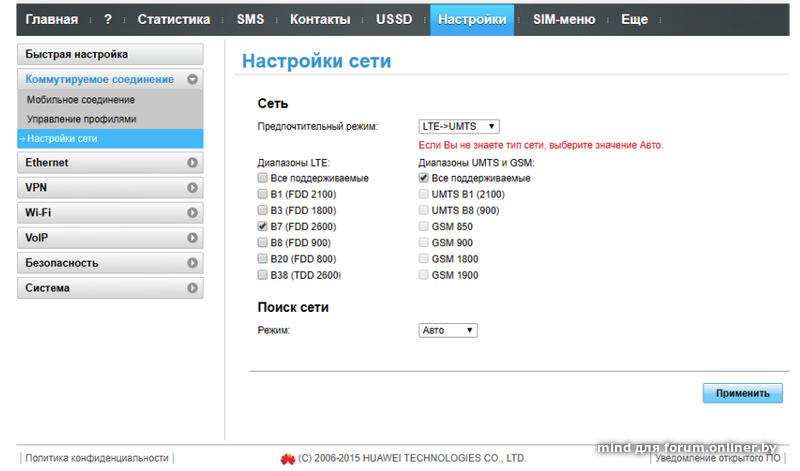
Task: Open the SIM-меню tab
Action: [564, 19]
